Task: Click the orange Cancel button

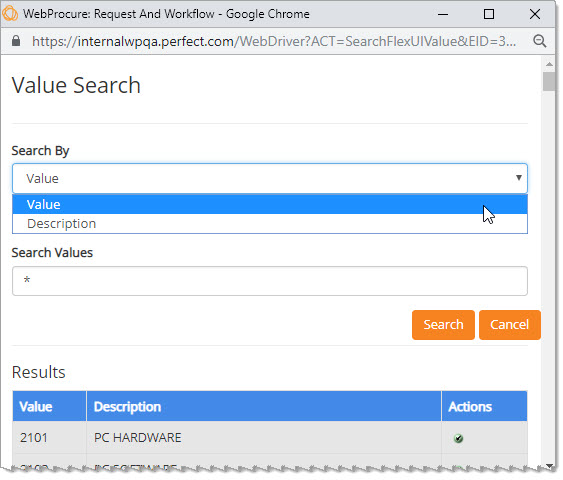Action: (510, 325)
